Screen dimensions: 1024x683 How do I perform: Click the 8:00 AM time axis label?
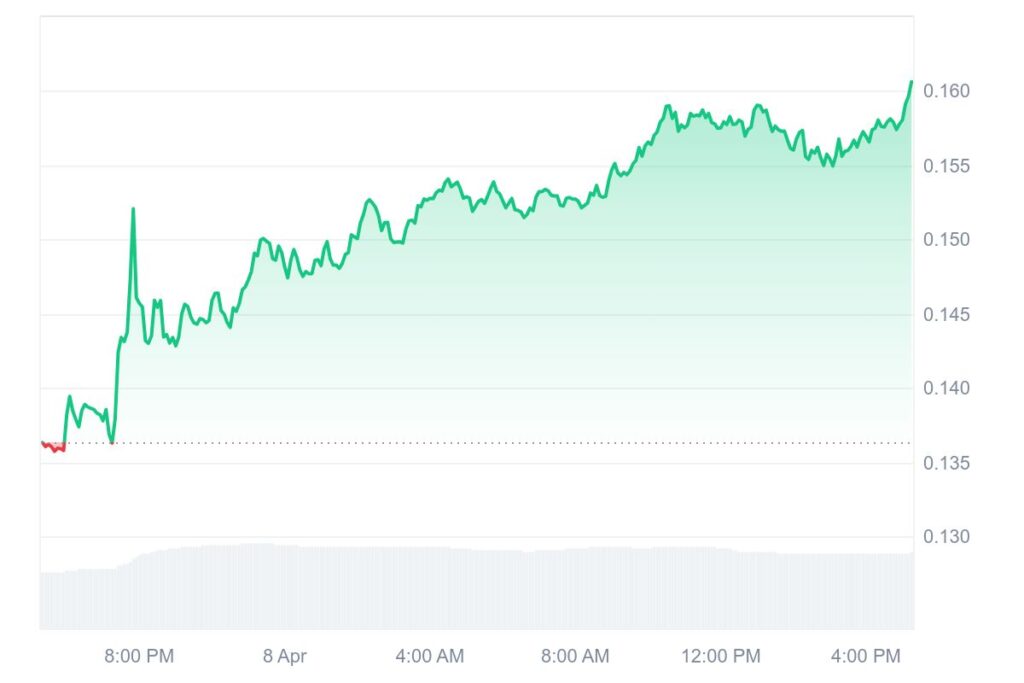575,656
